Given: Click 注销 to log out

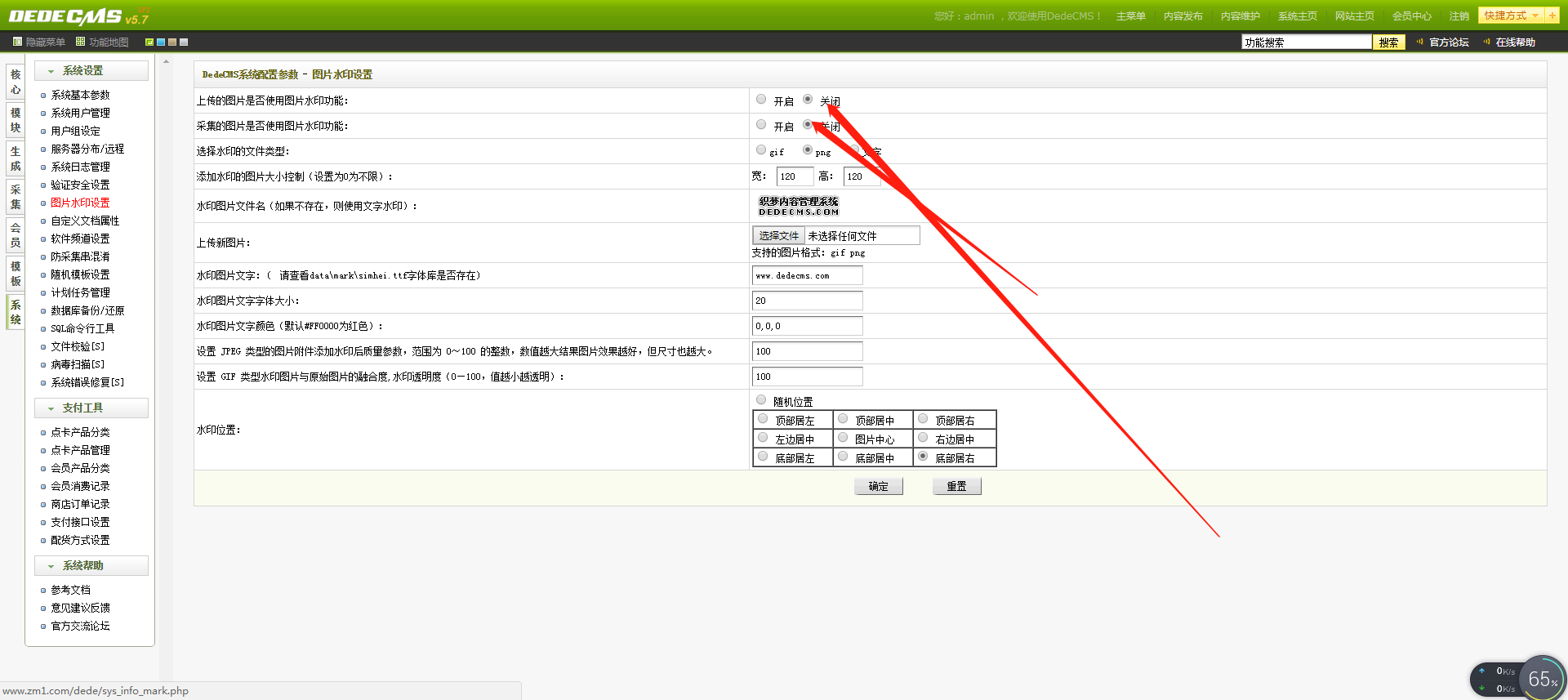Looking at the screenshot, I should pyautogui.click(x=1459, y=16).
